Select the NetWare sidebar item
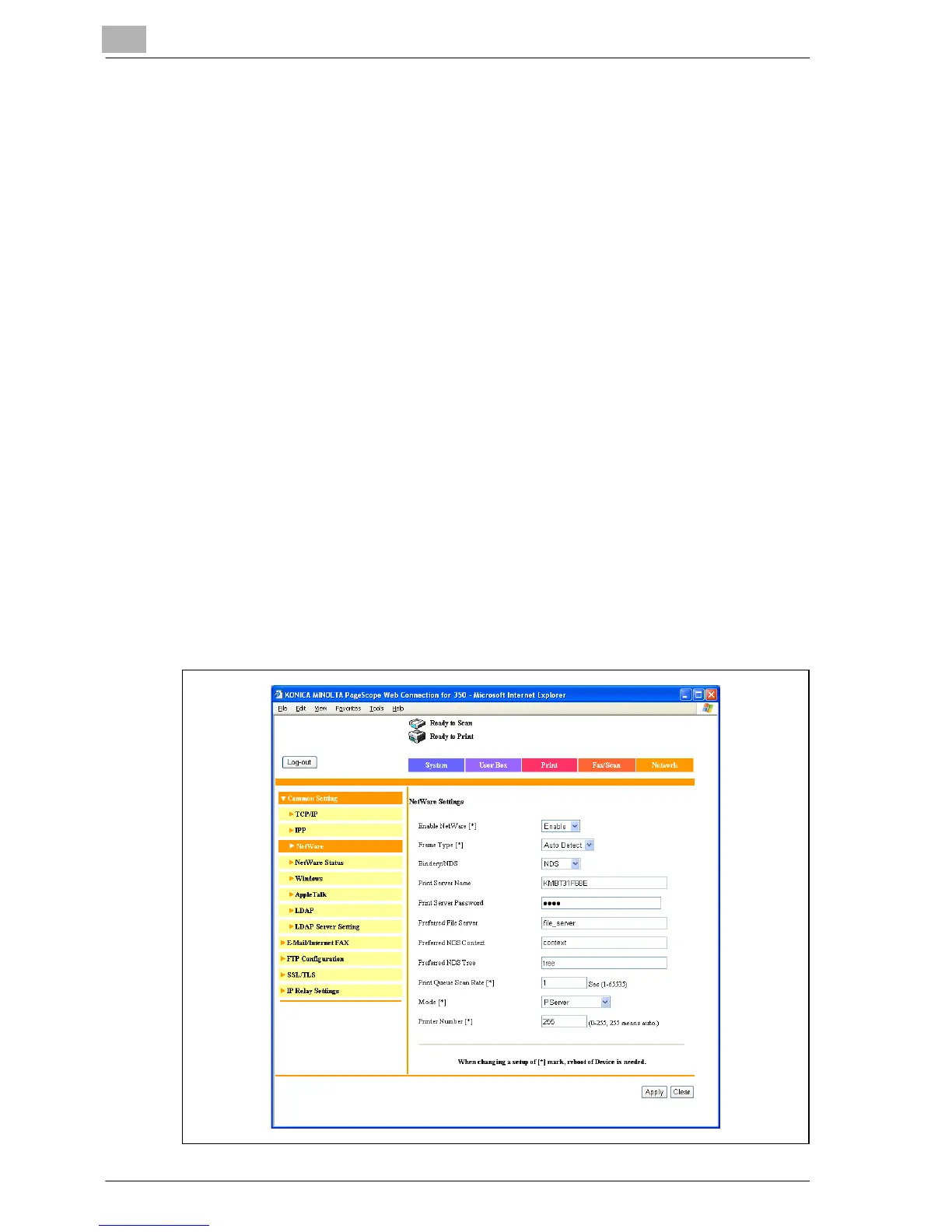This screenshot has height=1232, width=952. coord(341,846)
